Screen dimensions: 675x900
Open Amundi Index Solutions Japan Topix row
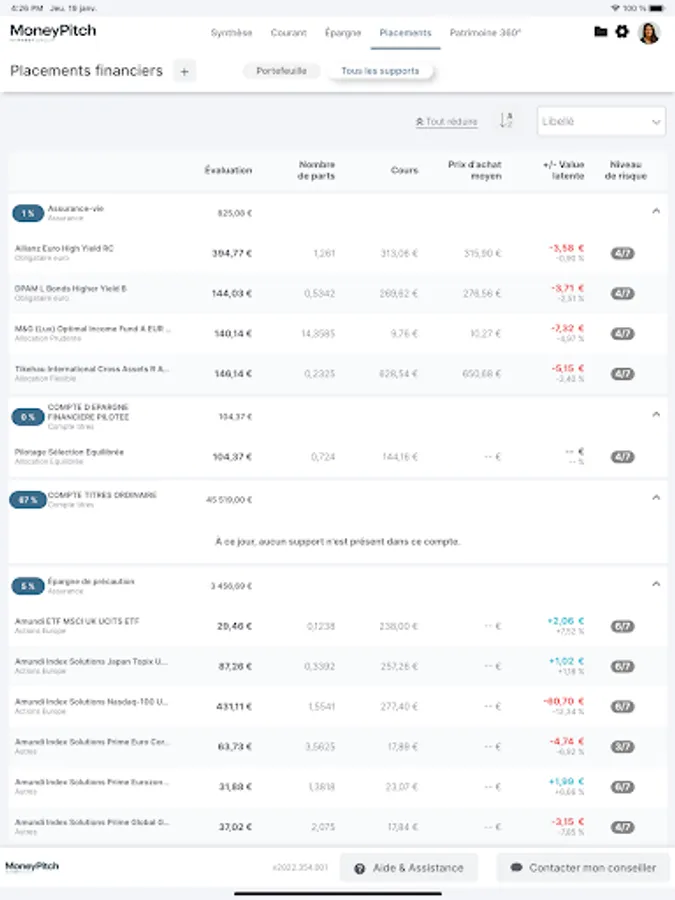click(x=338, y=666)
